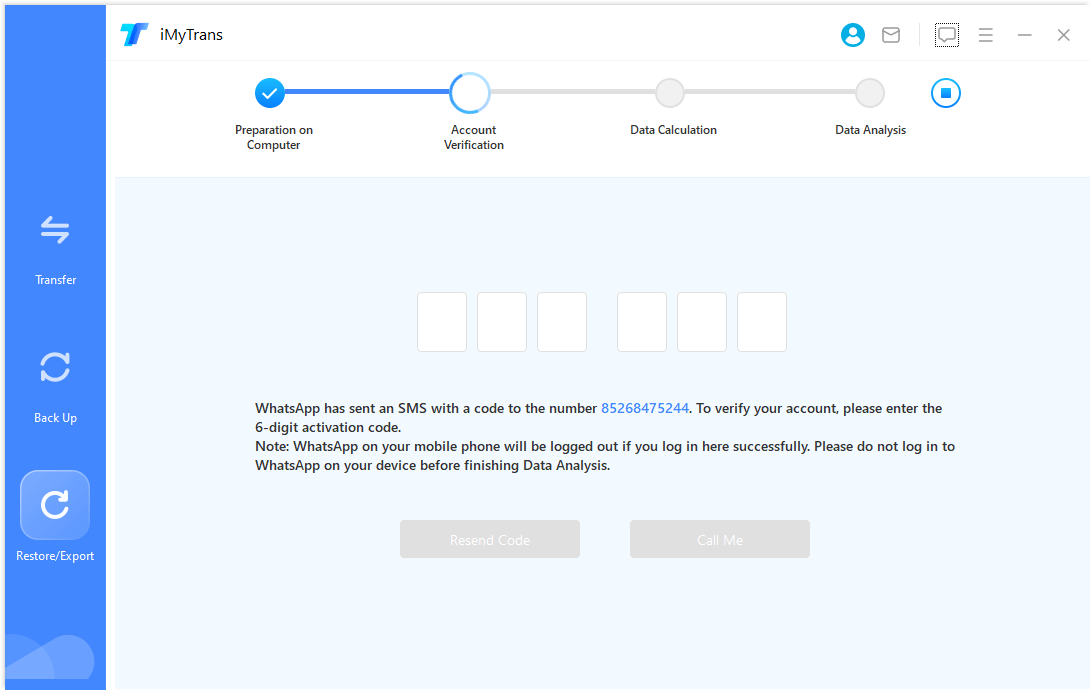1090x690 pixels.
Task: Click the iMyTrans logo icon
Action: [134, 35]
